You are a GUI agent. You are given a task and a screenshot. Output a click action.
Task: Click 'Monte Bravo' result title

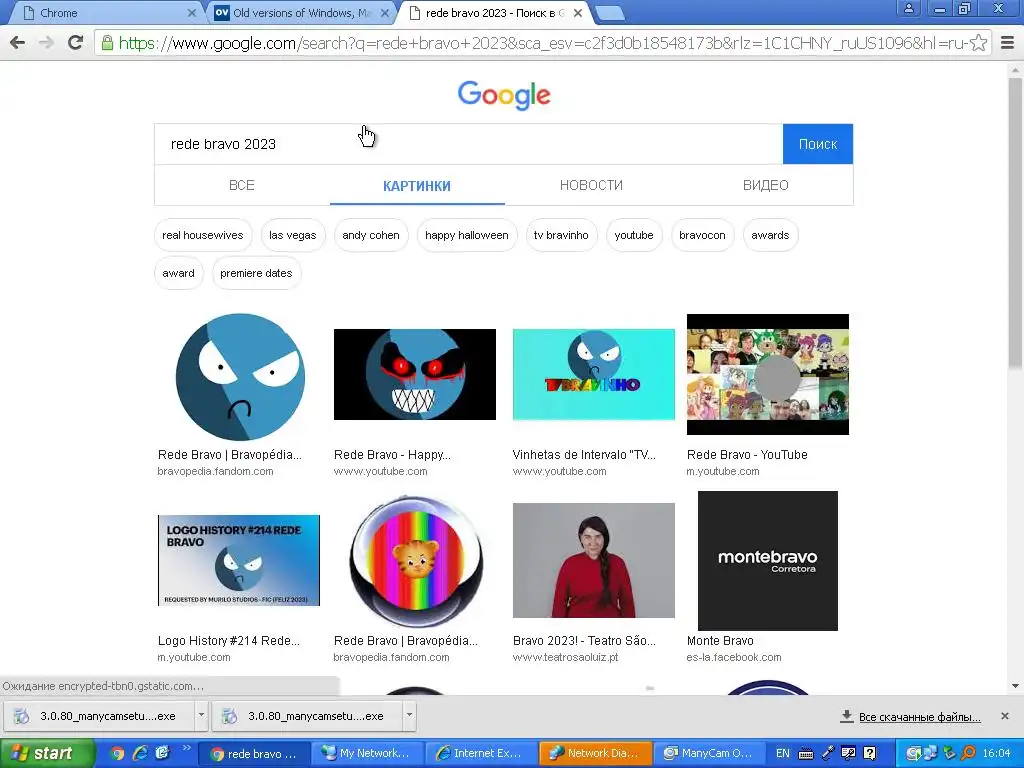tap(720, 641)
